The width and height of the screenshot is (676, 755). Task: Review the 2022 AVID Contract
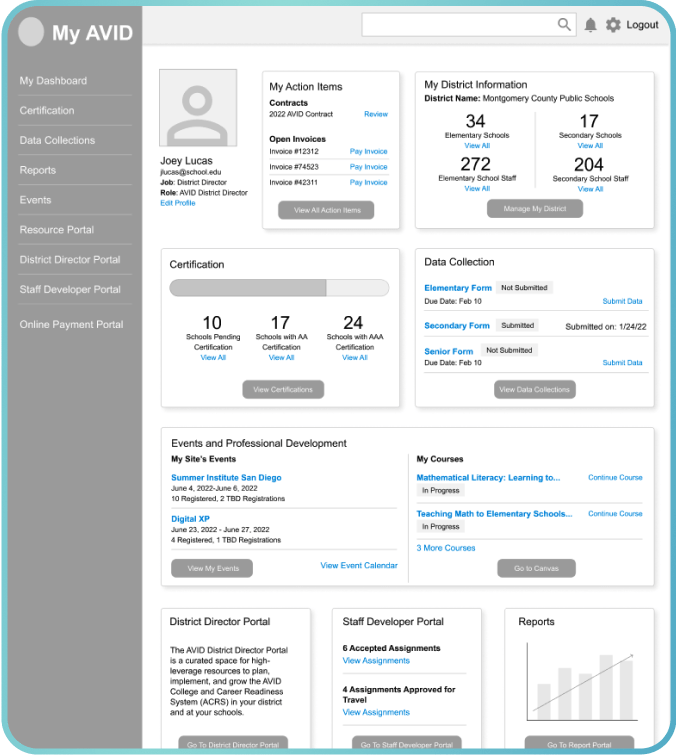(376, 114)
